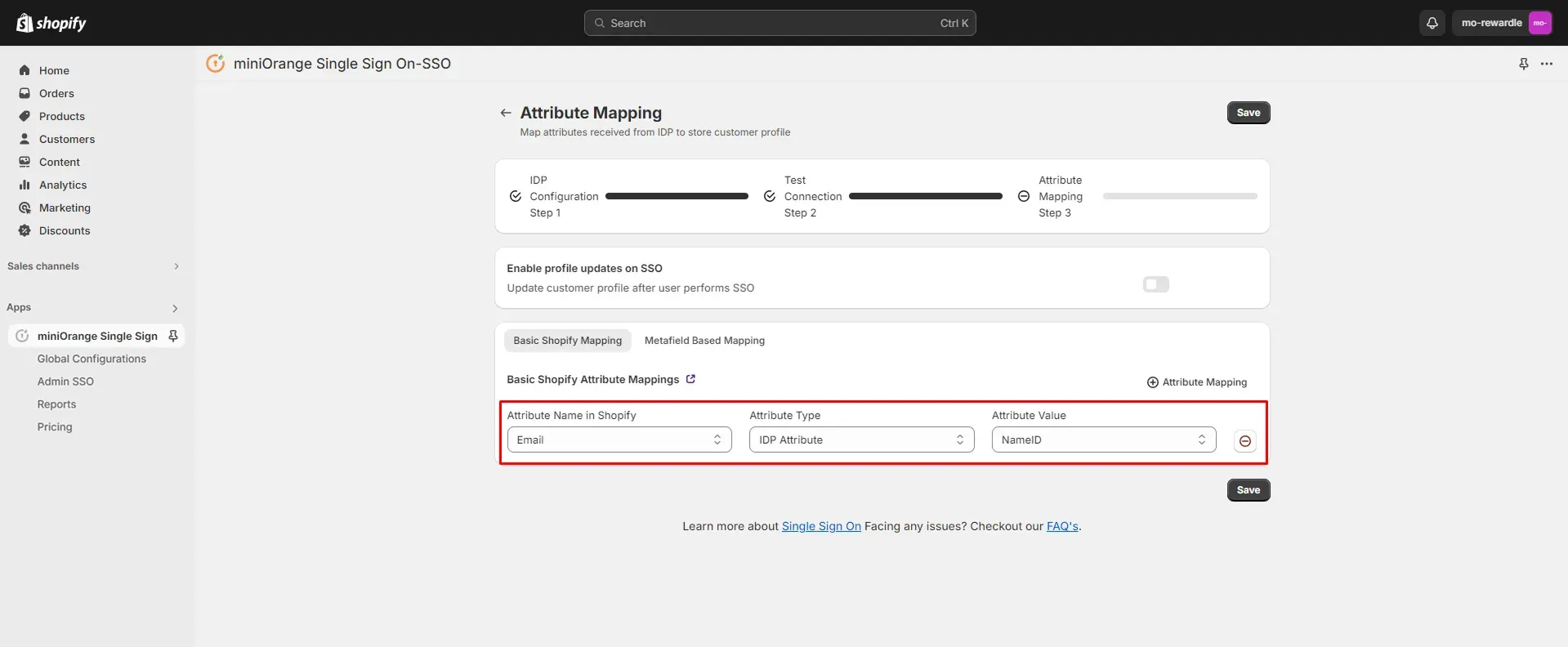This screenshot has height=647, width=1568.
Task: Click the Customers person icon
Action: point(25,139)
